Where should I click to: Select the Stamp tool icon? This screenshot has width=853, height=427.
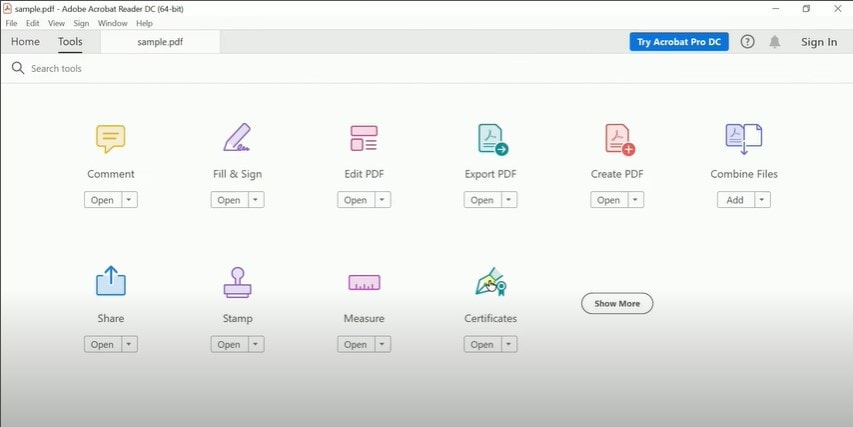(x=237, y=282)
